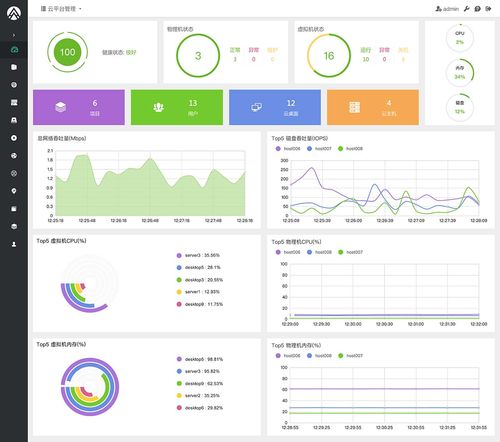Toggle host007 series in the IOPS chart legend
500x442 pixels.
[319, 149]
